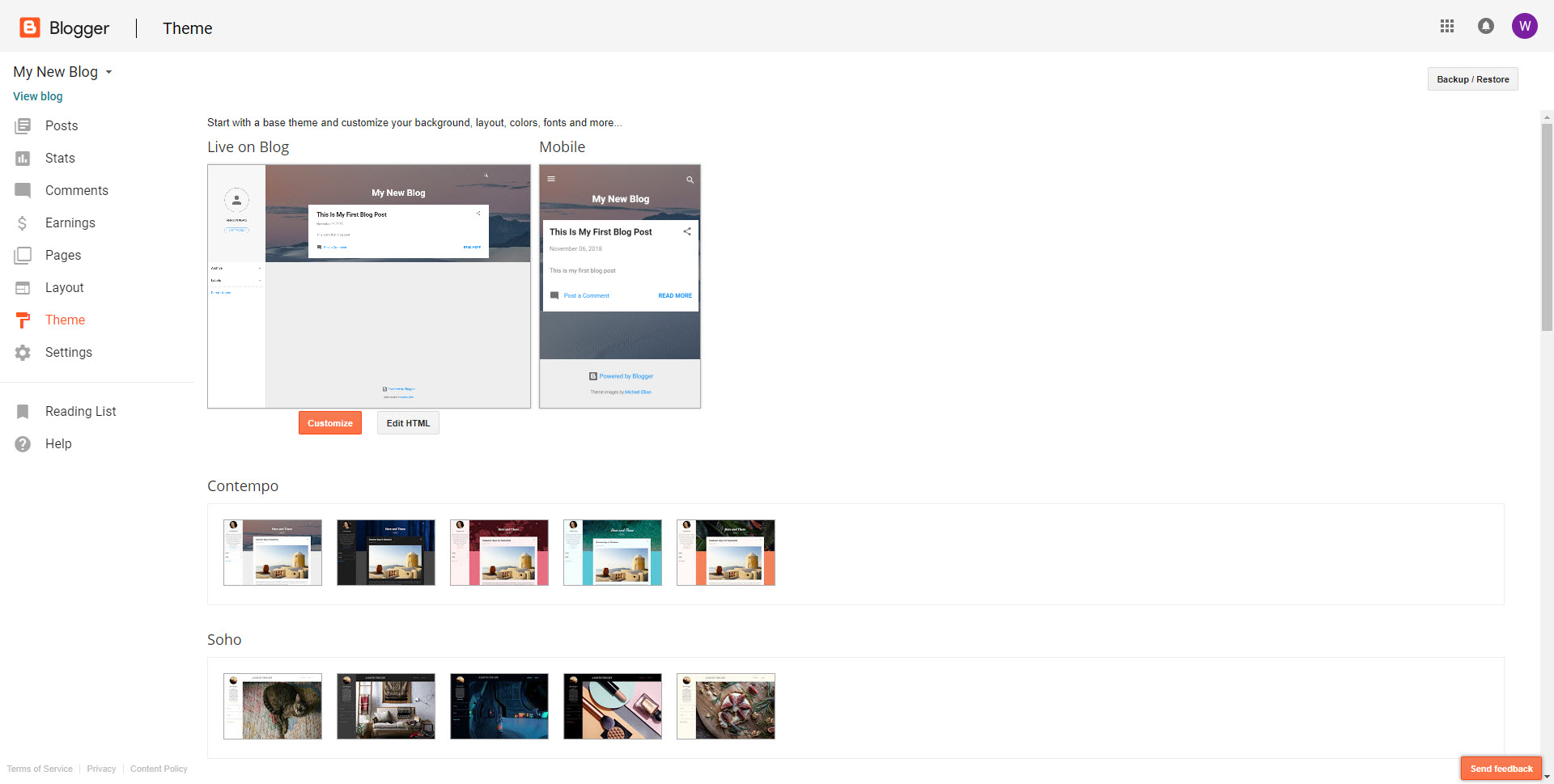
Task: Click the Earnings dollar icon
Action: (23, 223)
